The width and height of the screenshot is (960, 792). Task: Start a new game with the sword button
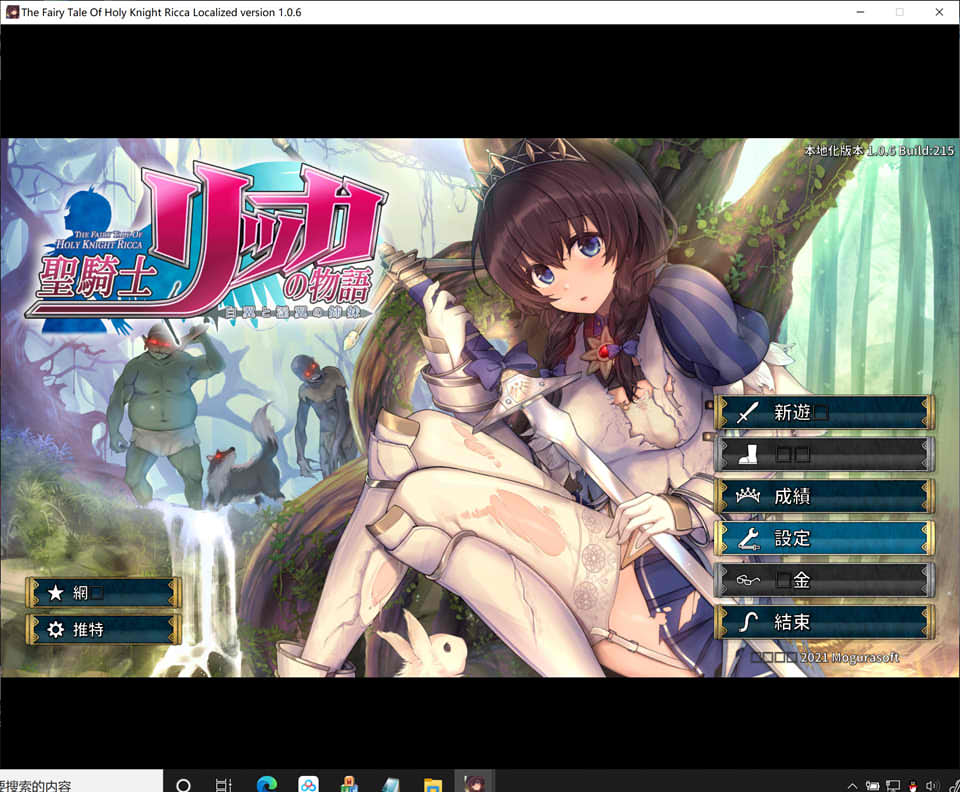click(x=824, y=413)
